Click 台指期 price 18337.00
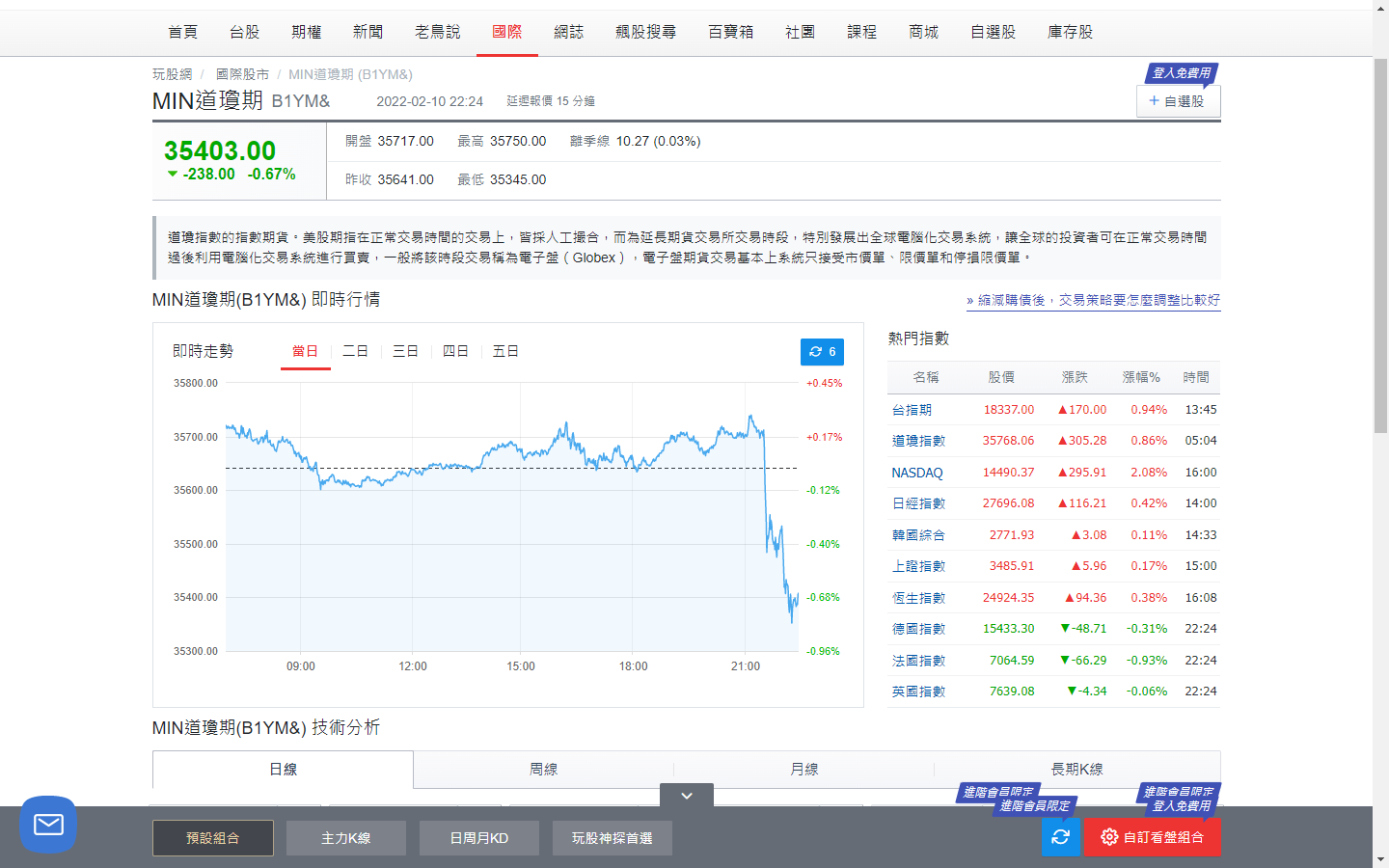 coord(1008,410)
